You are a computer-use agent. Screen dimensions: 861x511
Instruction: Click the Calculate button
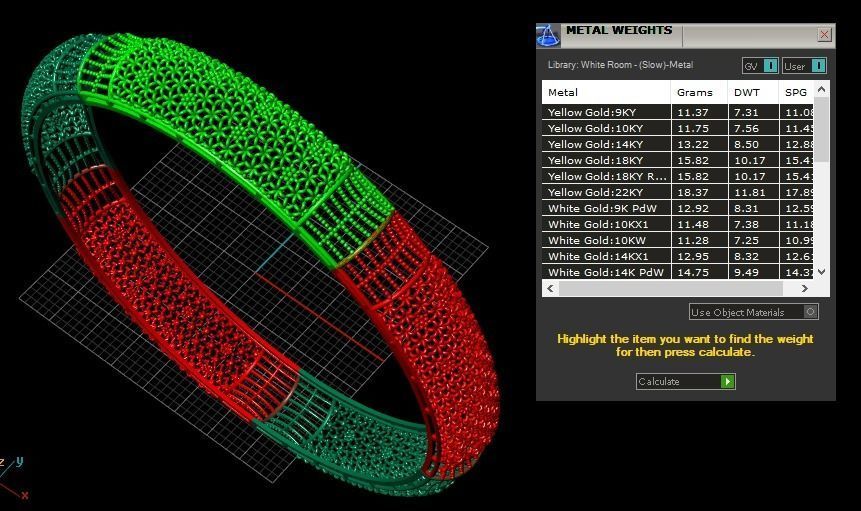[685, 381]
